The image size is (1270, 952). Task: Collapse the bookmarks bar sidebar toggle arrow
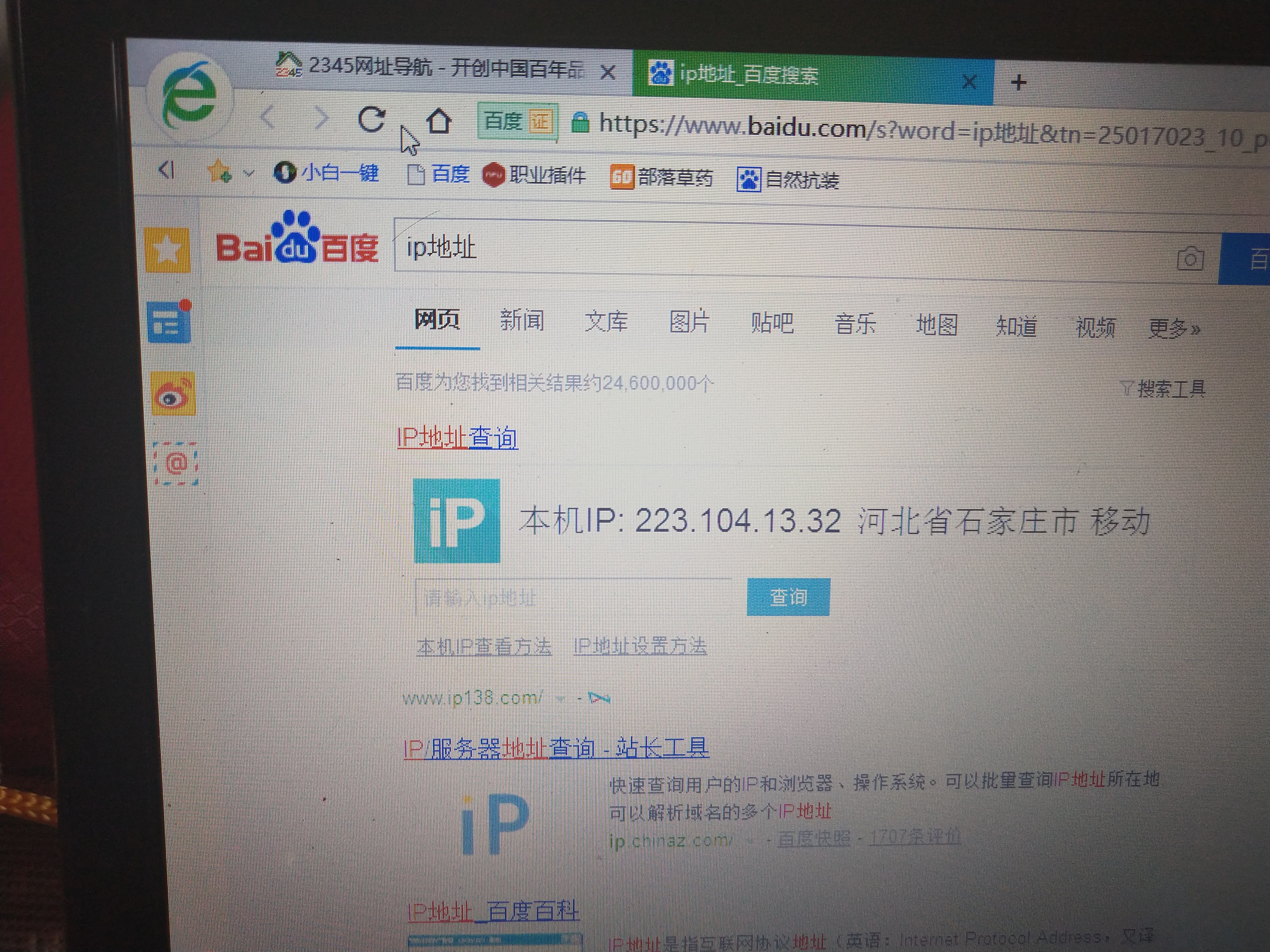click(166, 170)
